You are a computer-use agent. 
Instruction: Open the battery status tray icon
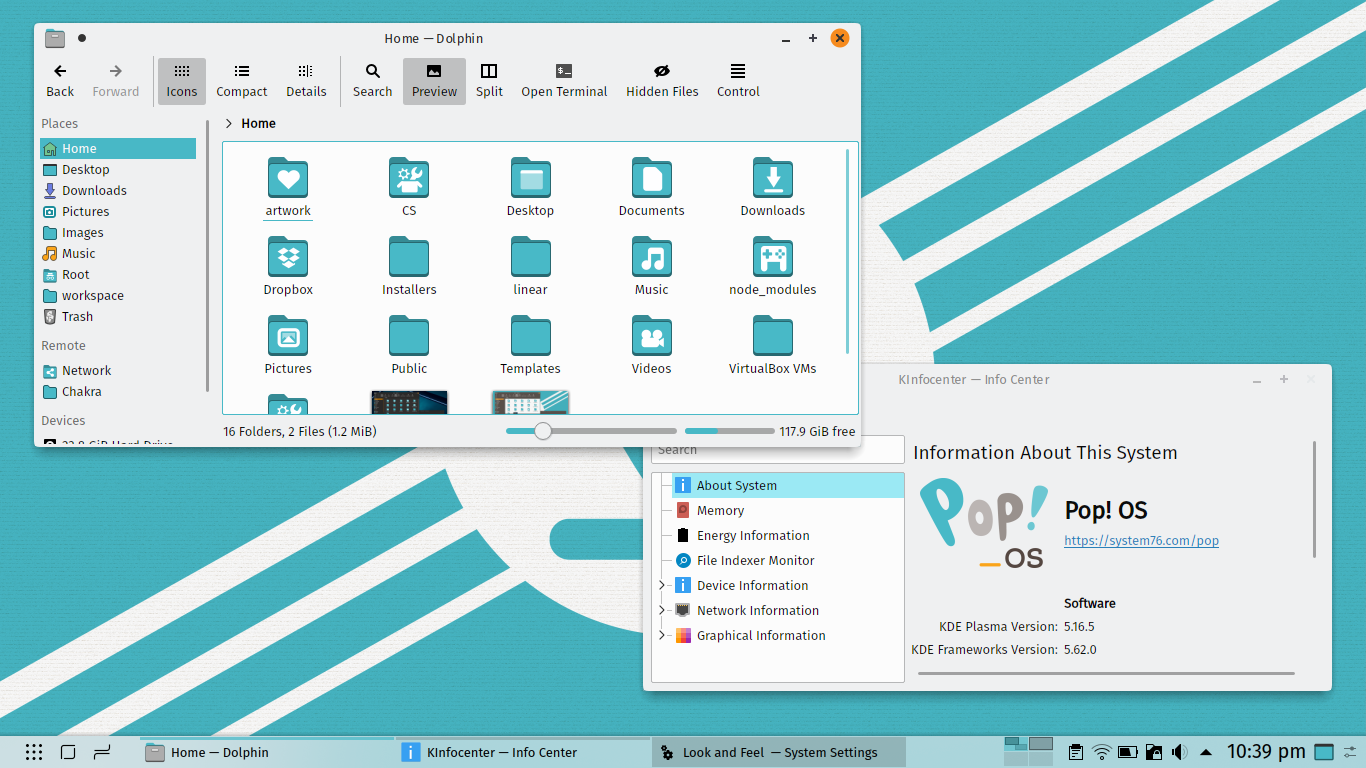[x=1128, y=752]
